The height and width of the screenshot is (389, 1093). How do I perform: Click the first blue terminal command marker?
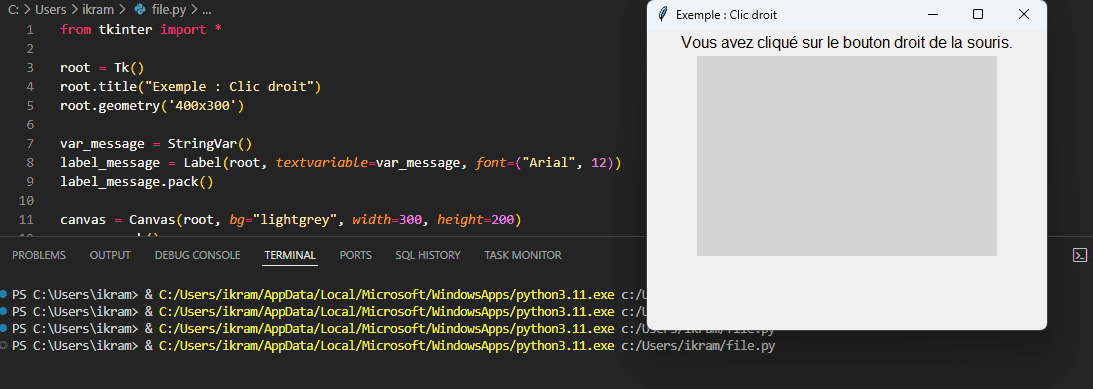click(x=4, y=294)
